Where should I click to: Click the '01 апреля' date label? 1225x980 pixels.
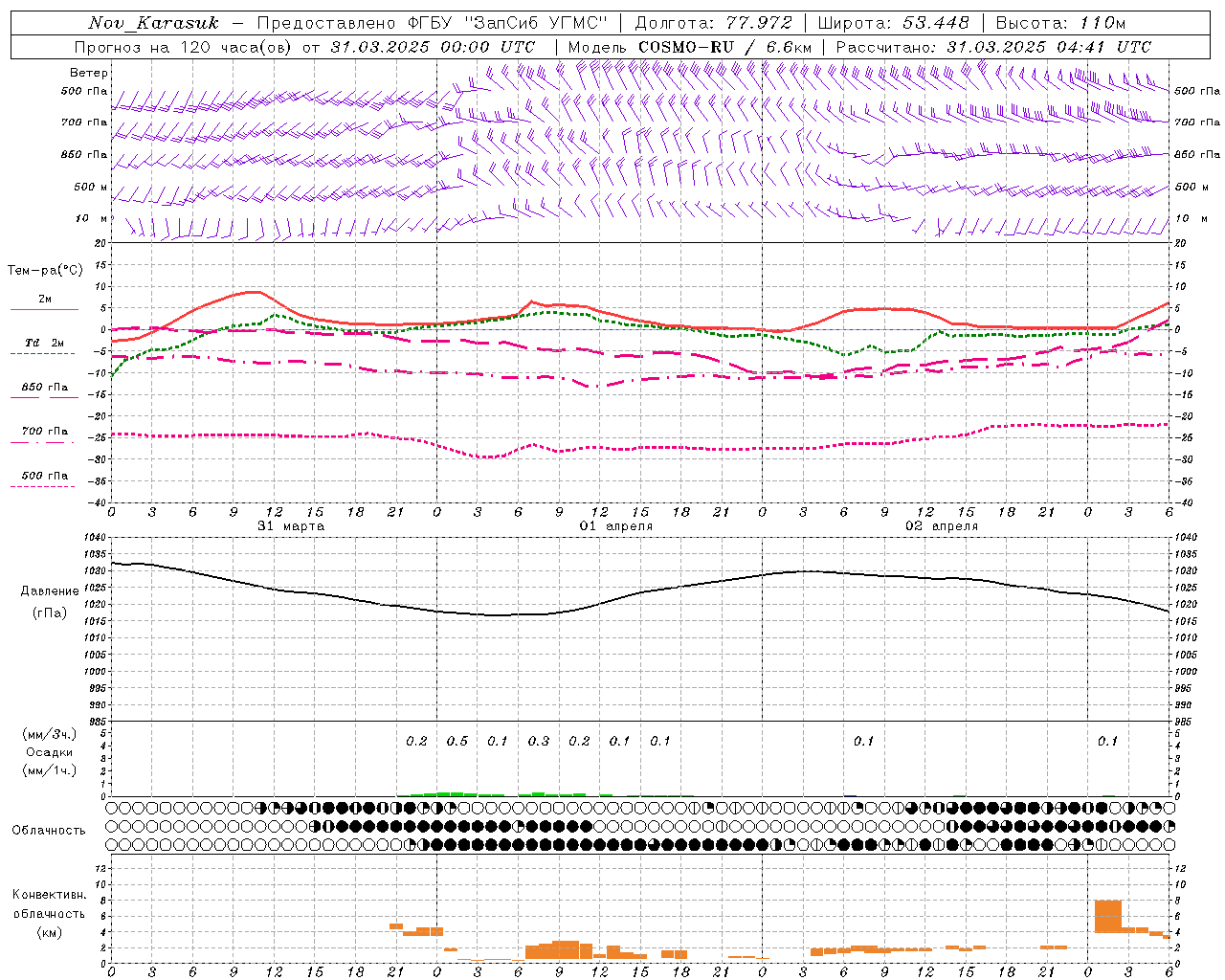[x=616, y=526]
